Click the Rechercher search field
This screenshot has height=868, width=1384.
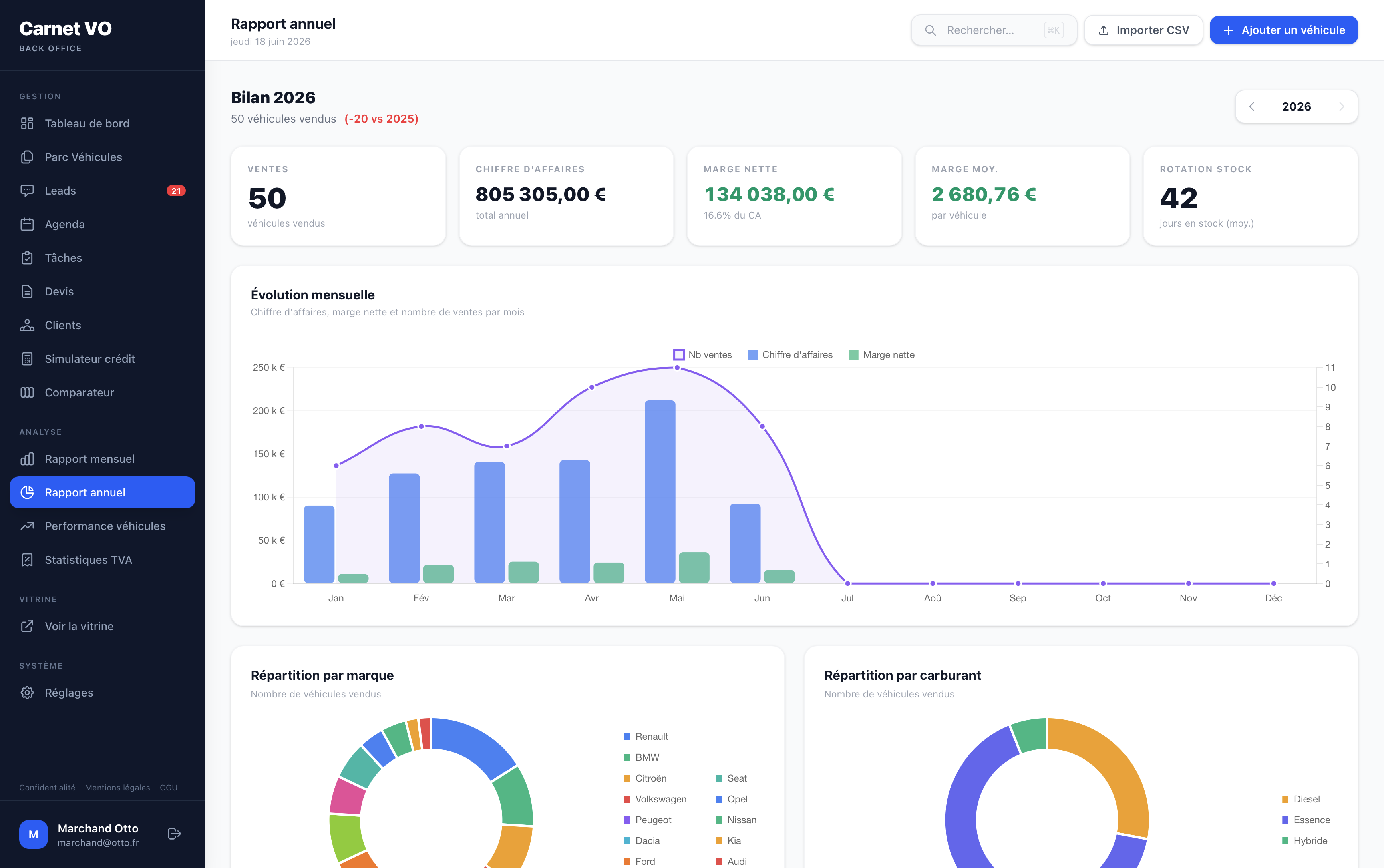pos(994,30)
